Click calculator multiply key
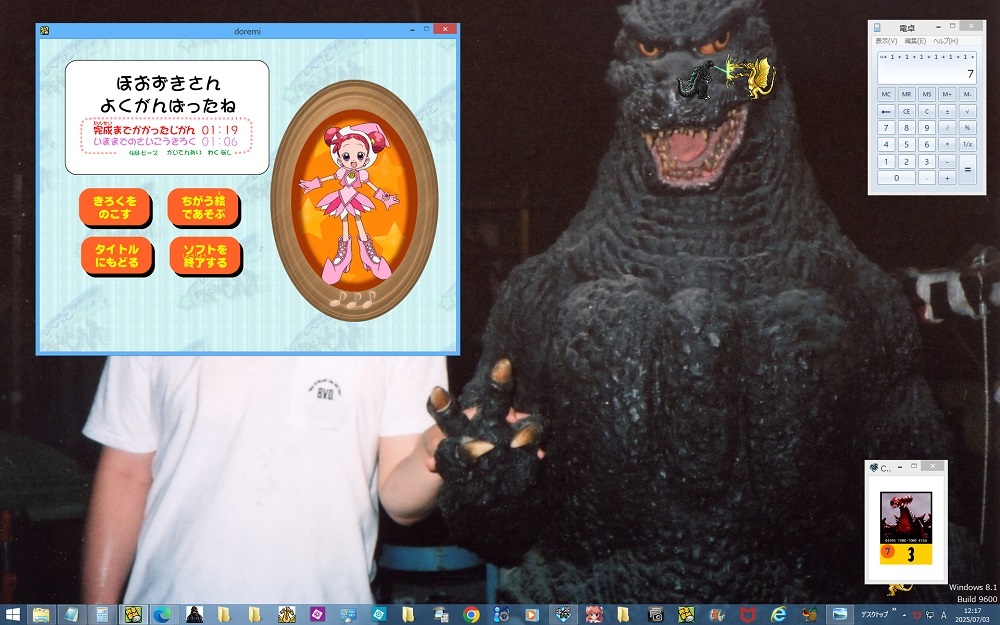 [x=947, y=145]
